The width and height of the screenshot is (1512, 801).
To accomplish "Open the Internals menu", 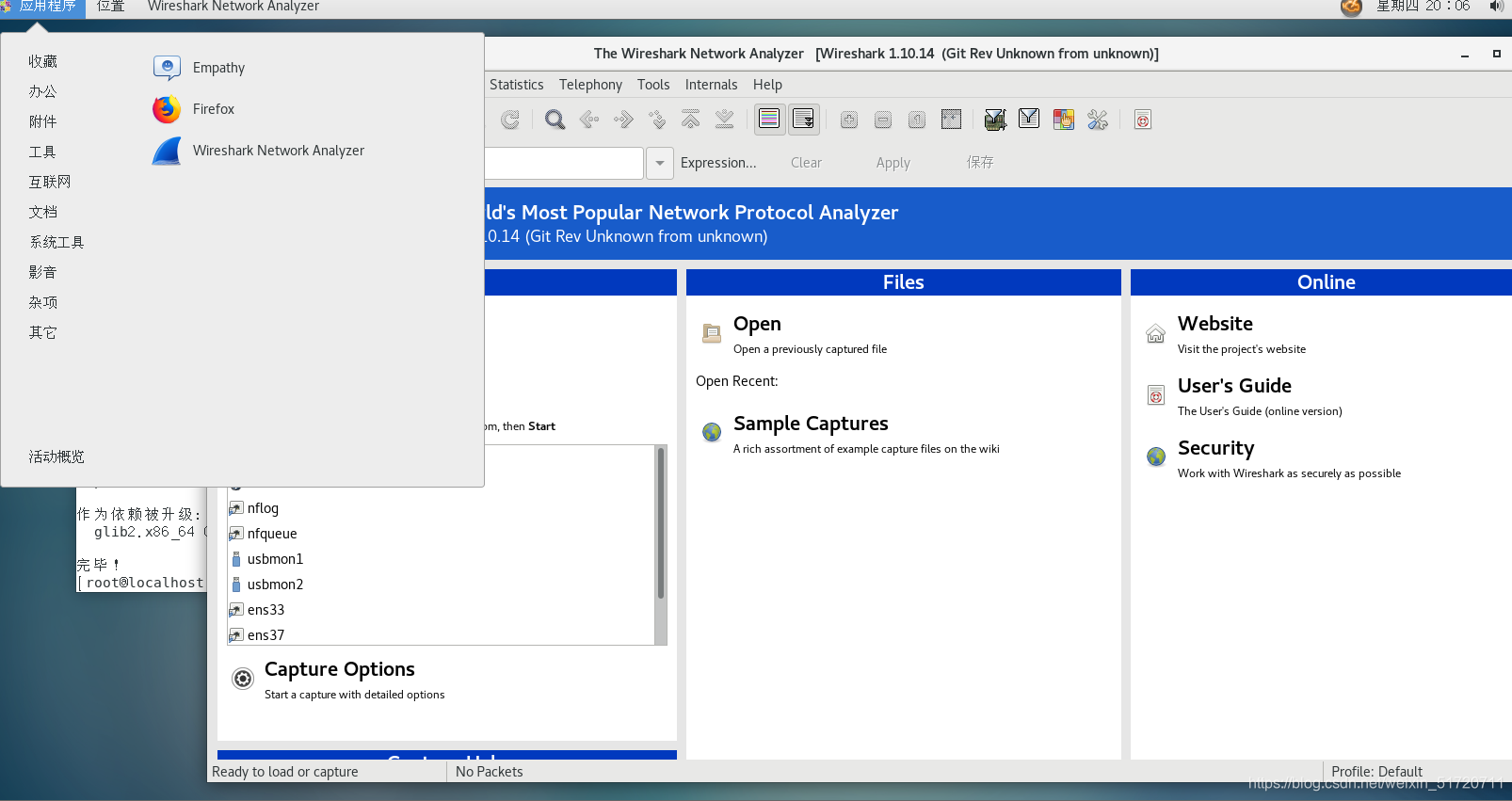I will click(711, 85).
